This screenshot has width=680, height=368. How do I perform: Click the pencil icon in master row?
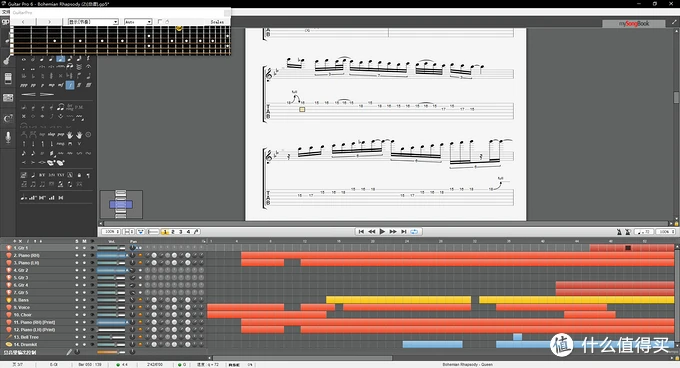69,352
